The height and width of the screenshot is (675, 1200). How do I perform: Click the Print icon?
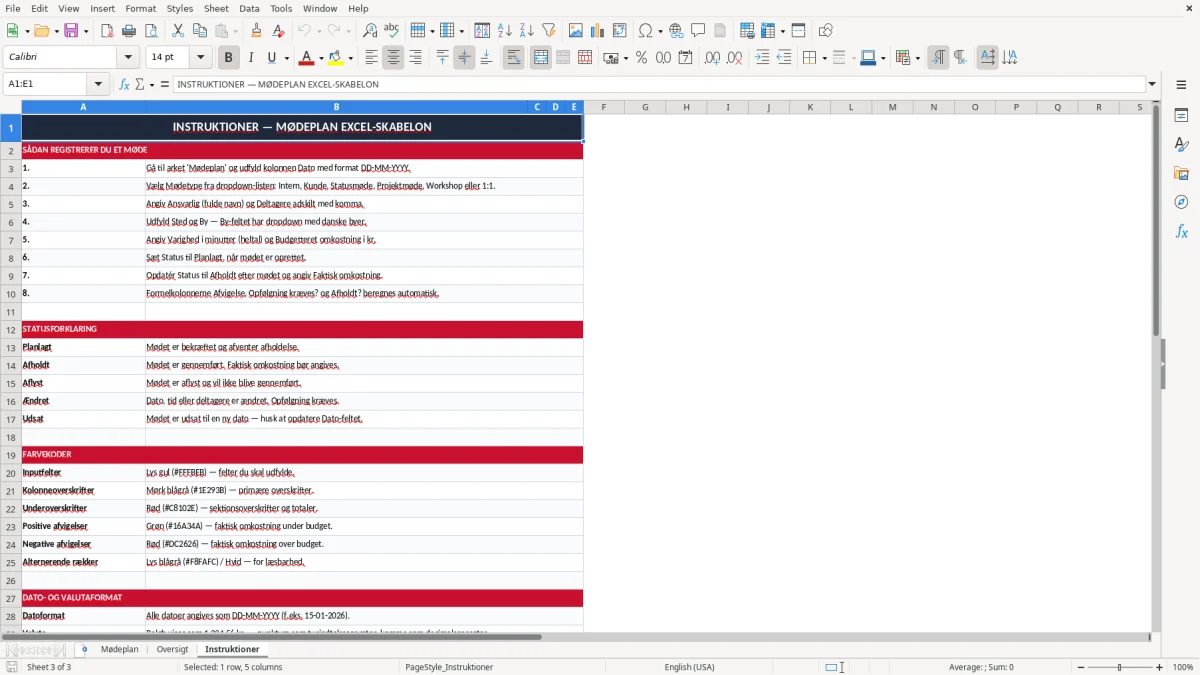tap(129, 31)
